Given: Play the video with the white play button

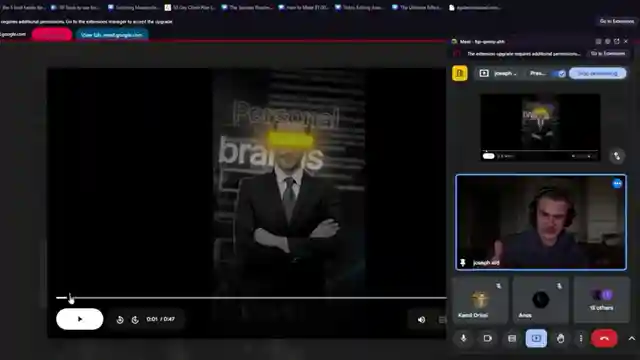Looking at the screenshot, I should [80, 319].
